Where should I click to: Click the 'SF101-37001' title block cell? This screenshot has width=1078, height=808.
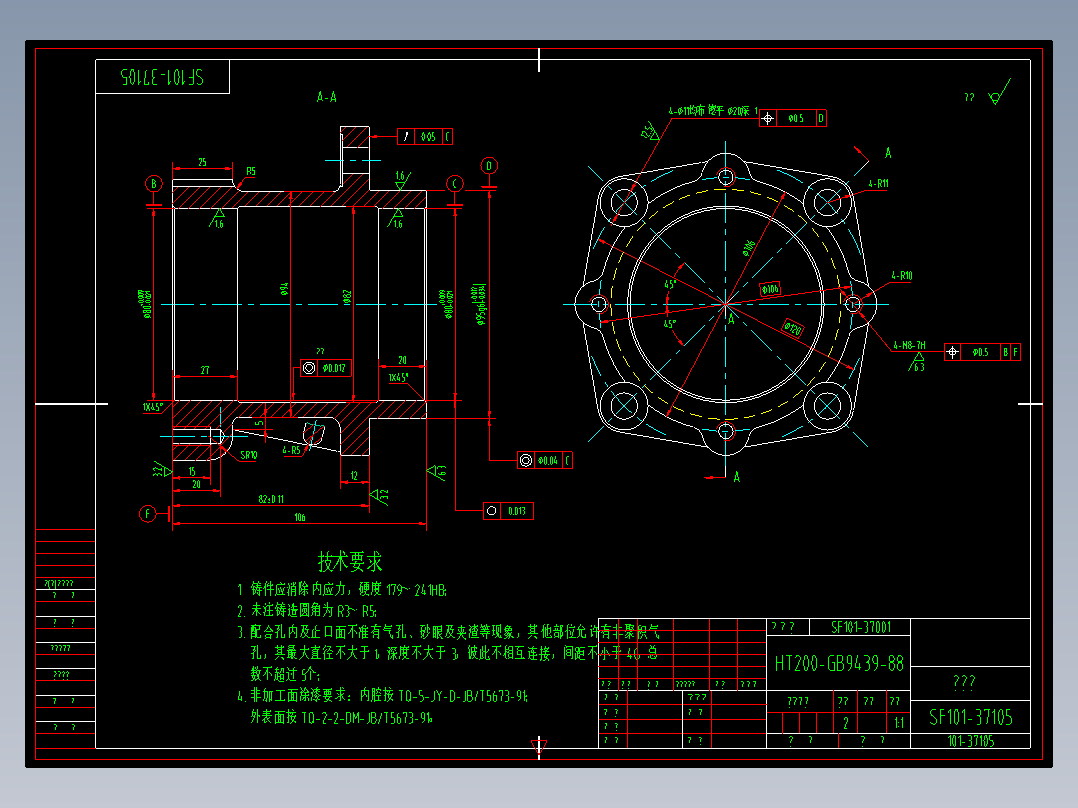[861, 627]
